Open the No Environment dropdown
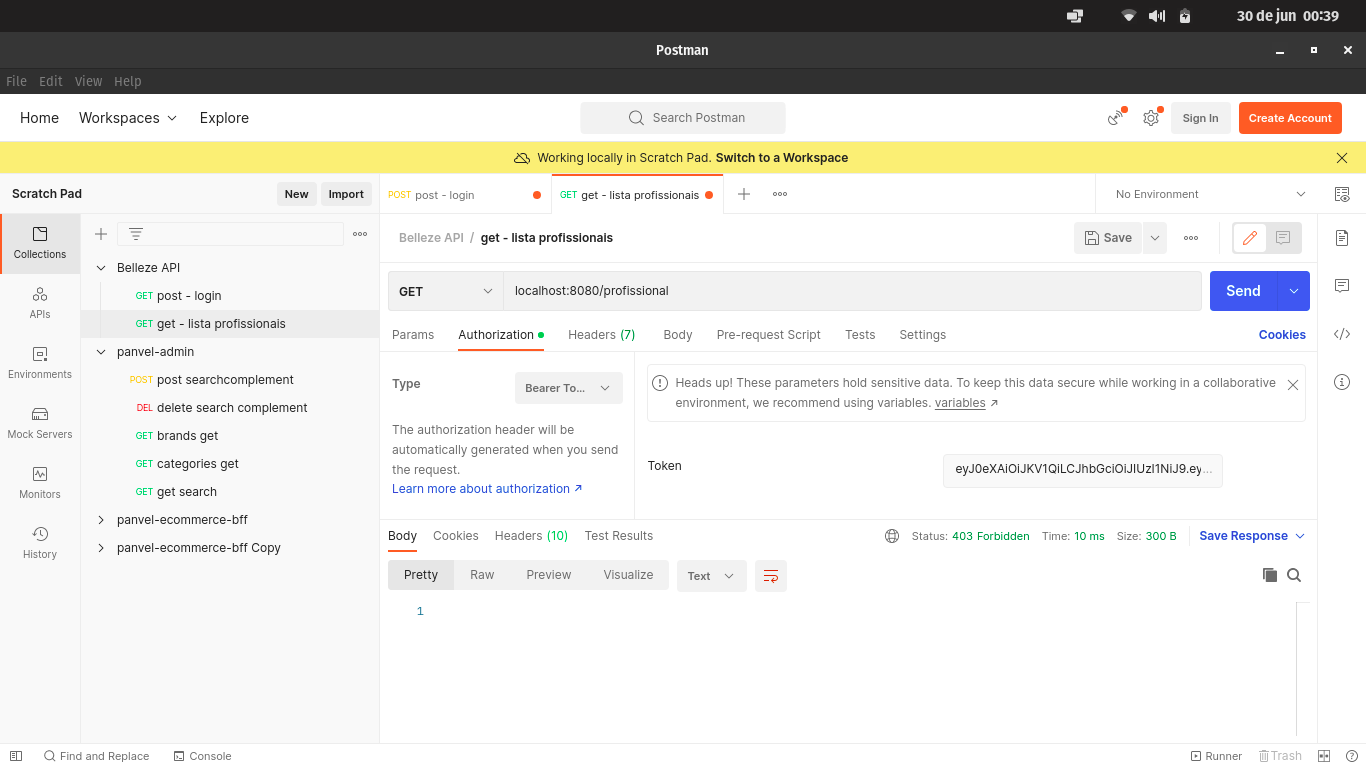The height and width of the screenshot is (768, 1366). click(1210, 194)
